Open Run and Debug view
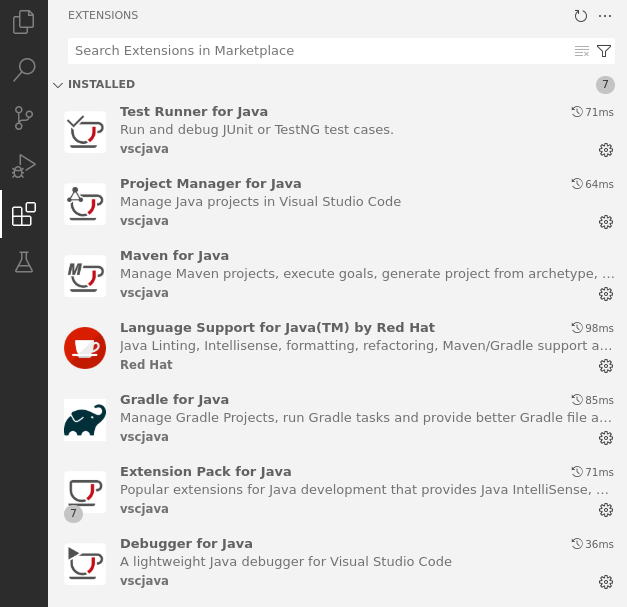627x607 pixels. click(24, 166)
